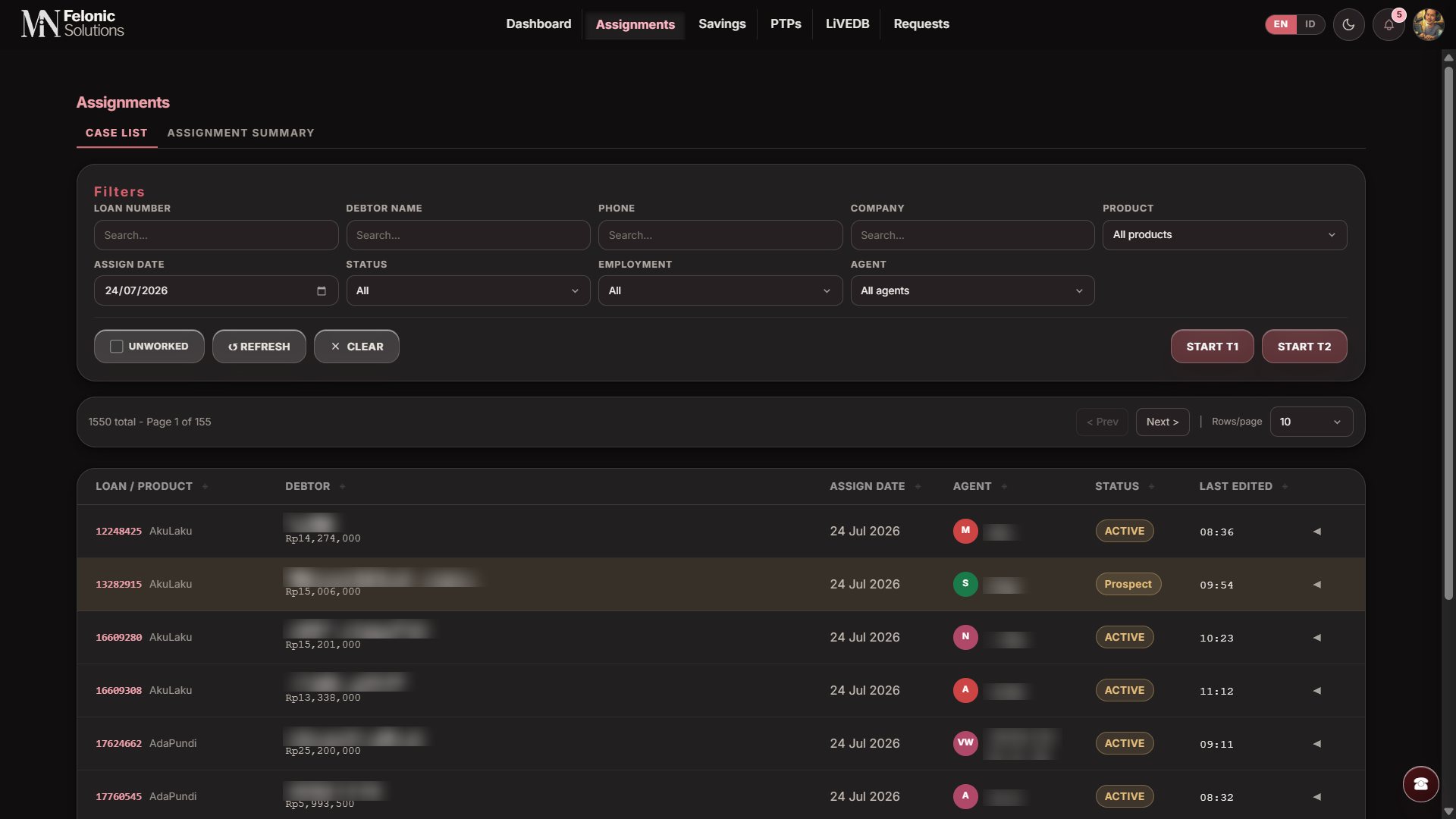Click agent A avatar in loan 17760545 row
This screenshot has width=1456, height=819.
965,796
